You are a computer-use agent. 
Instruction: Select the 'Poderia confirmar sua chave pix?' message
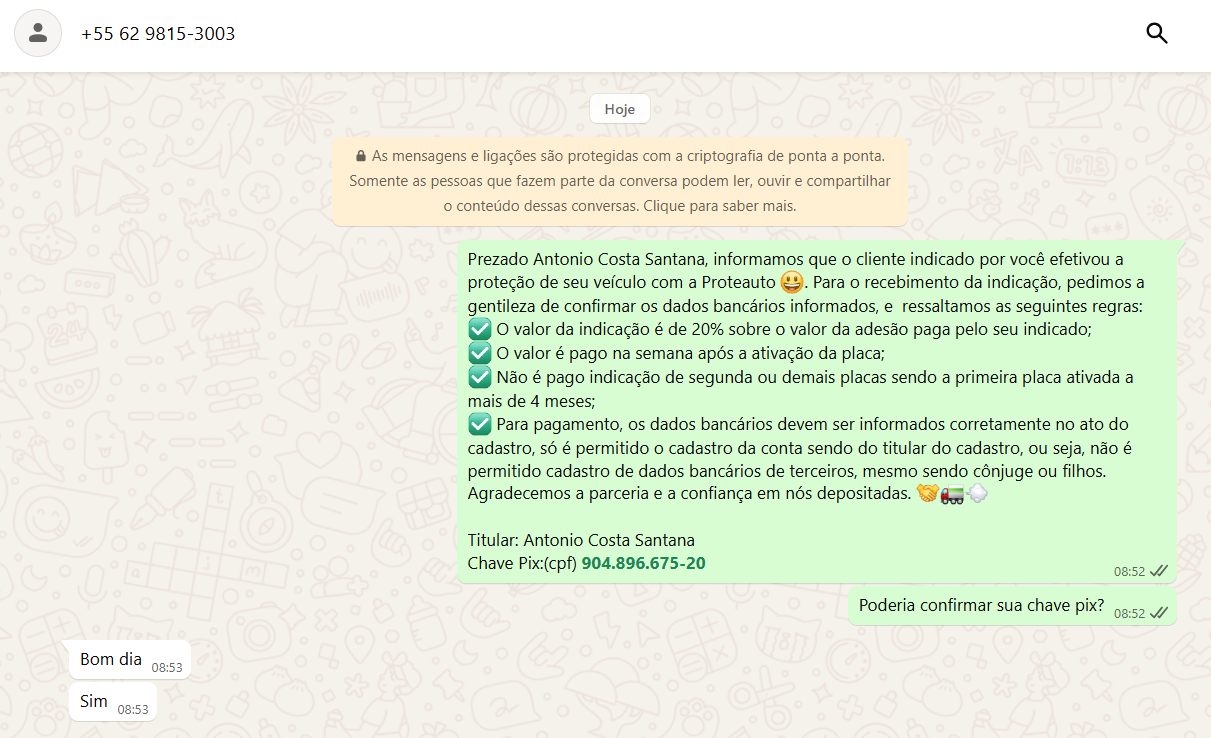tap(981, 605)
